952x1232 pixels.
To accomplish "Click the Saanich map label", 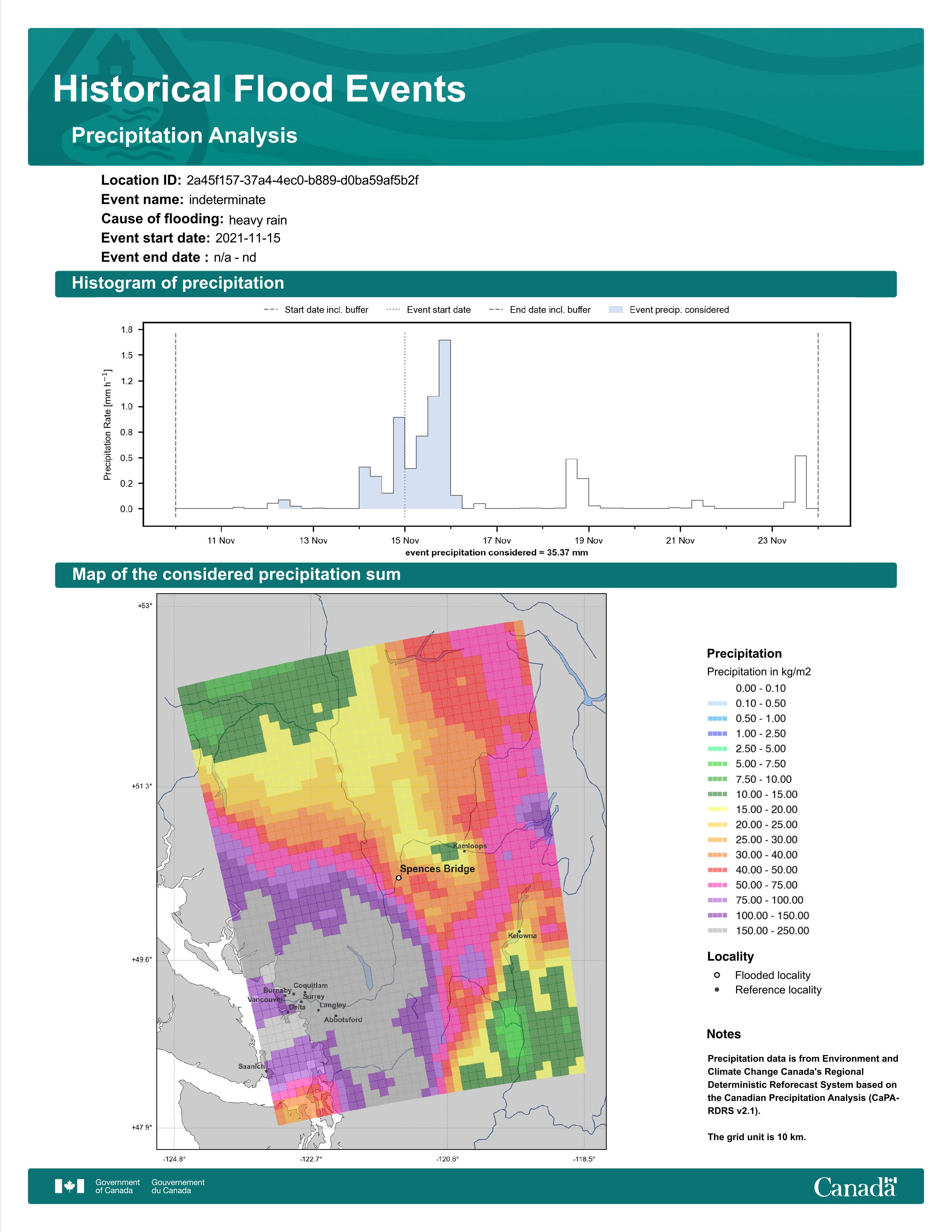I will coord(251,1066).
